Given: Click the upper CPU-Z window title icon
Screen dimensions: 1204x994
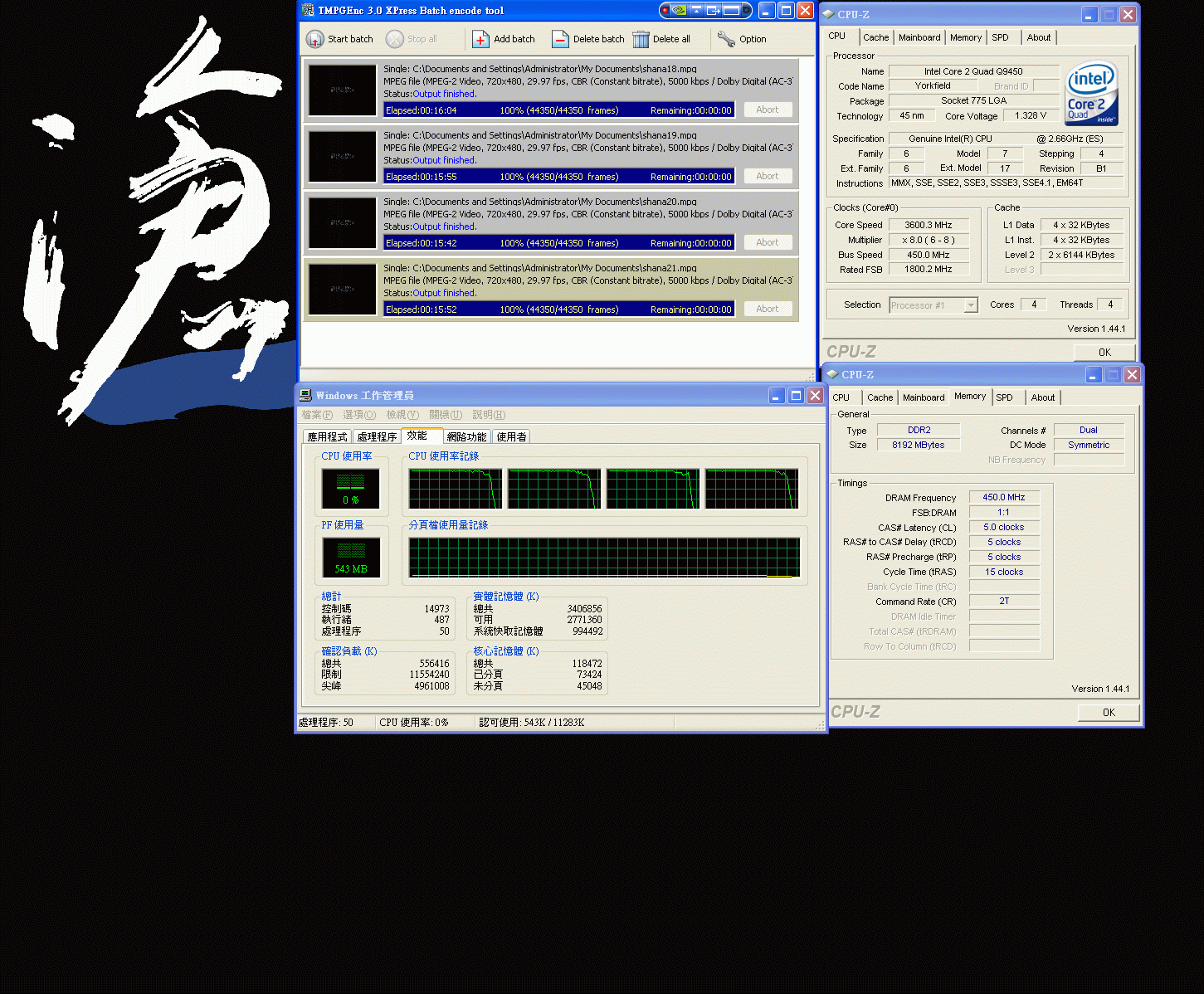Looking at the screenshot, I should click(828, 14).
